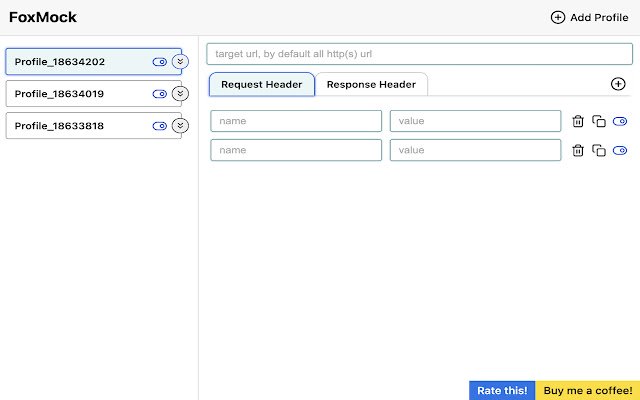The height and width of the screenshot is (400, 640).
Task: Duplicate the second header row
Action: click(599, 150)
